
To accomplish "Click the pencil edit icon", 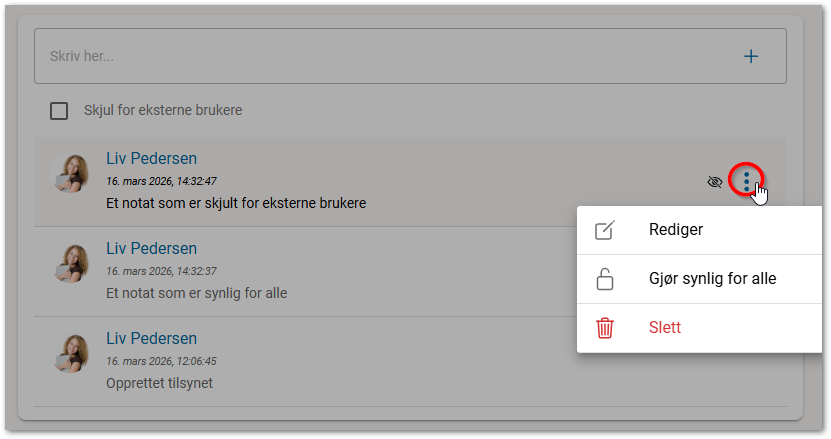I will pos(605,230).
